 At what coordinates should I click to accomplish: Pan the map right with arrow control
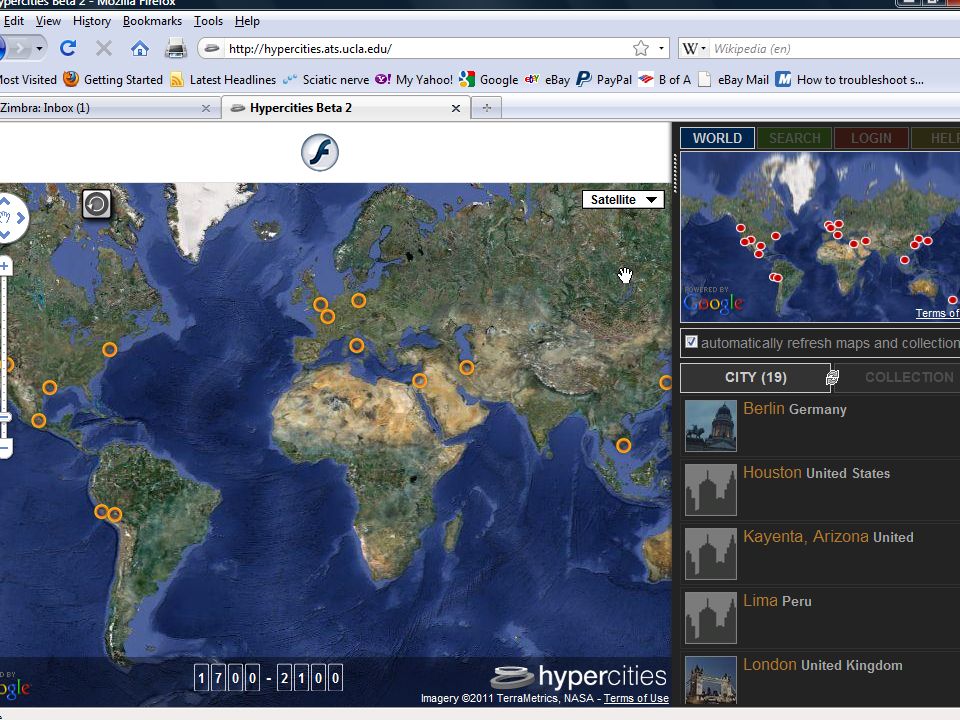click(x=21, y=217)
